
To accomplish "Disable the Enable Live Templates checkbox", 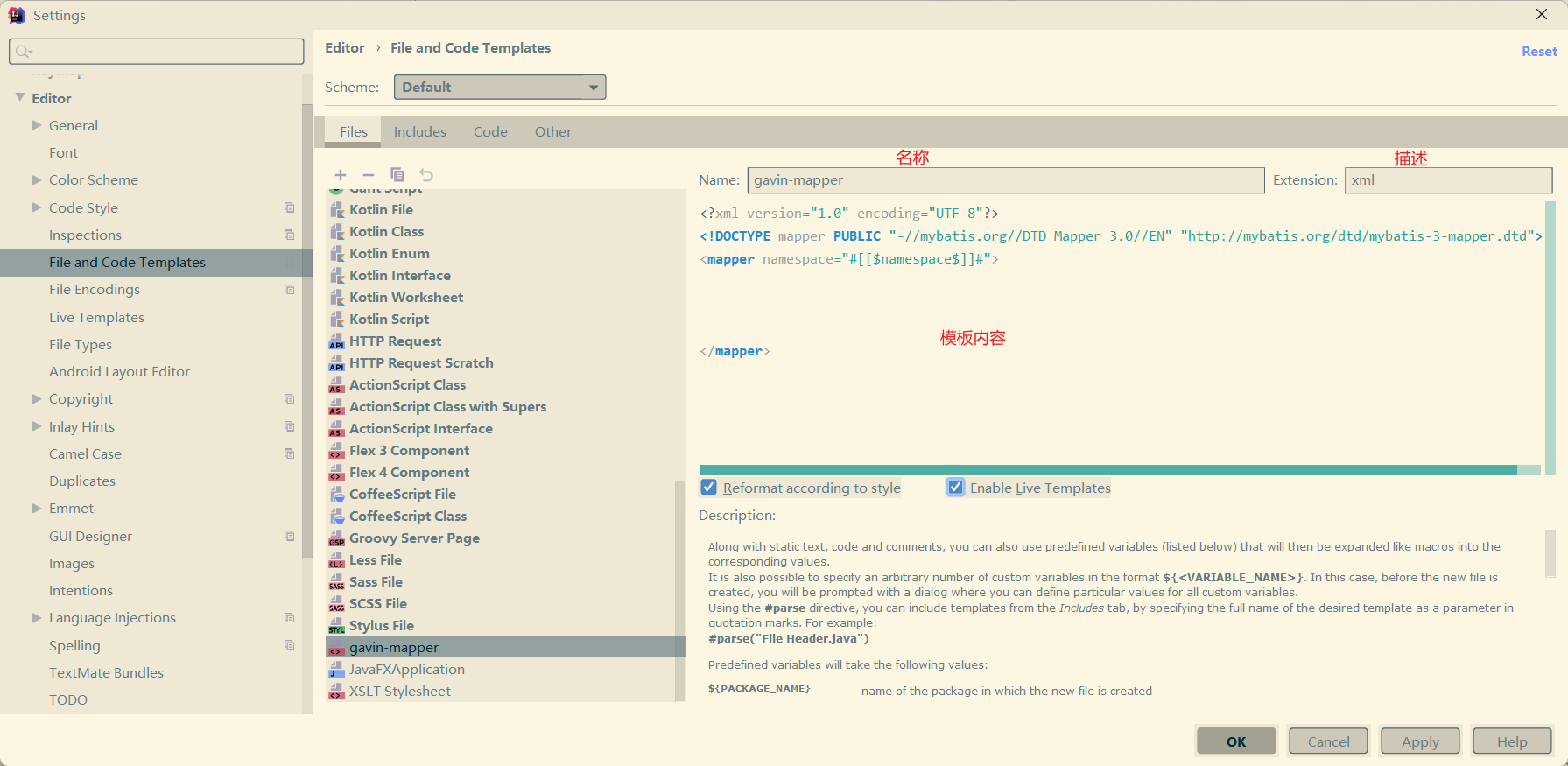I will [x=955, y=488].
